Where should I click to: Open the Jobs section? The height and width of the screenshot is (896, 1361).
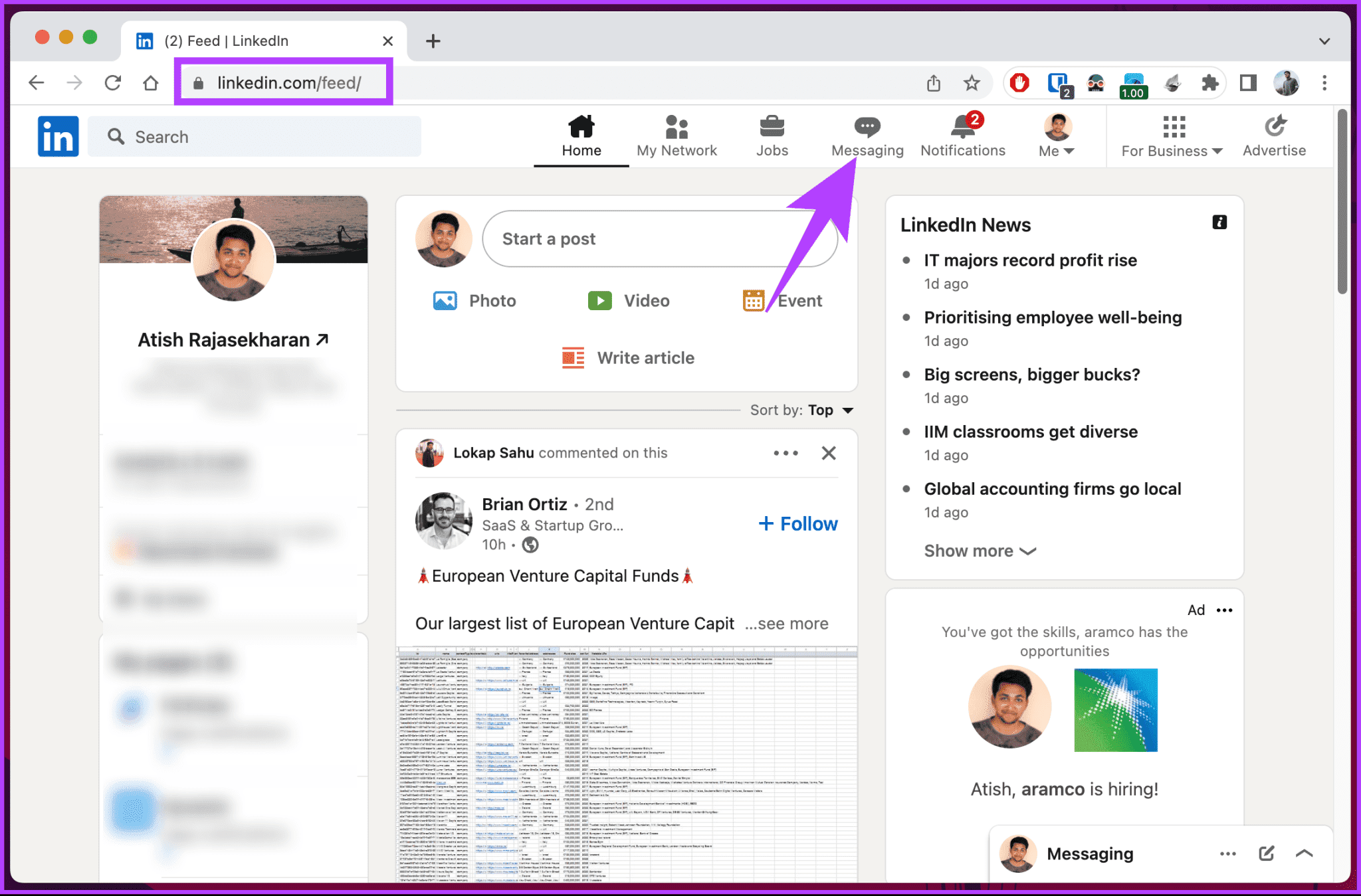[772, 136]
